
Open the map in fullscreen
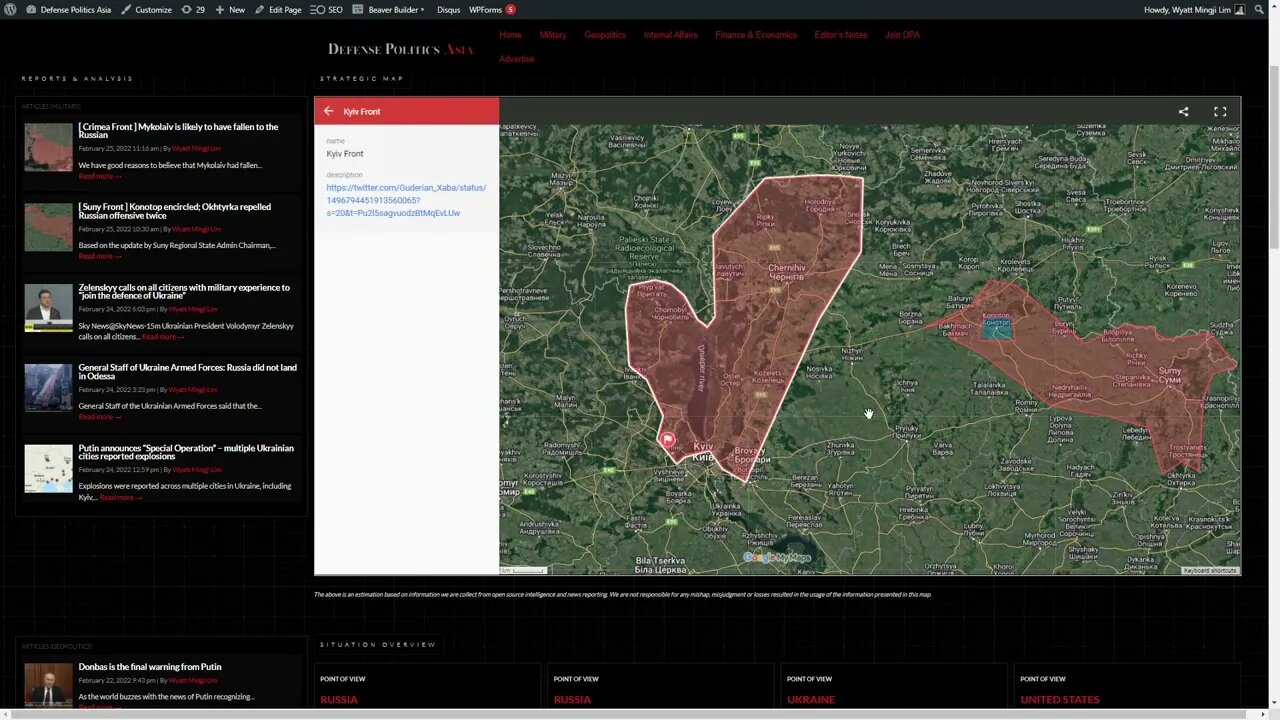(x=1220, y=112)
